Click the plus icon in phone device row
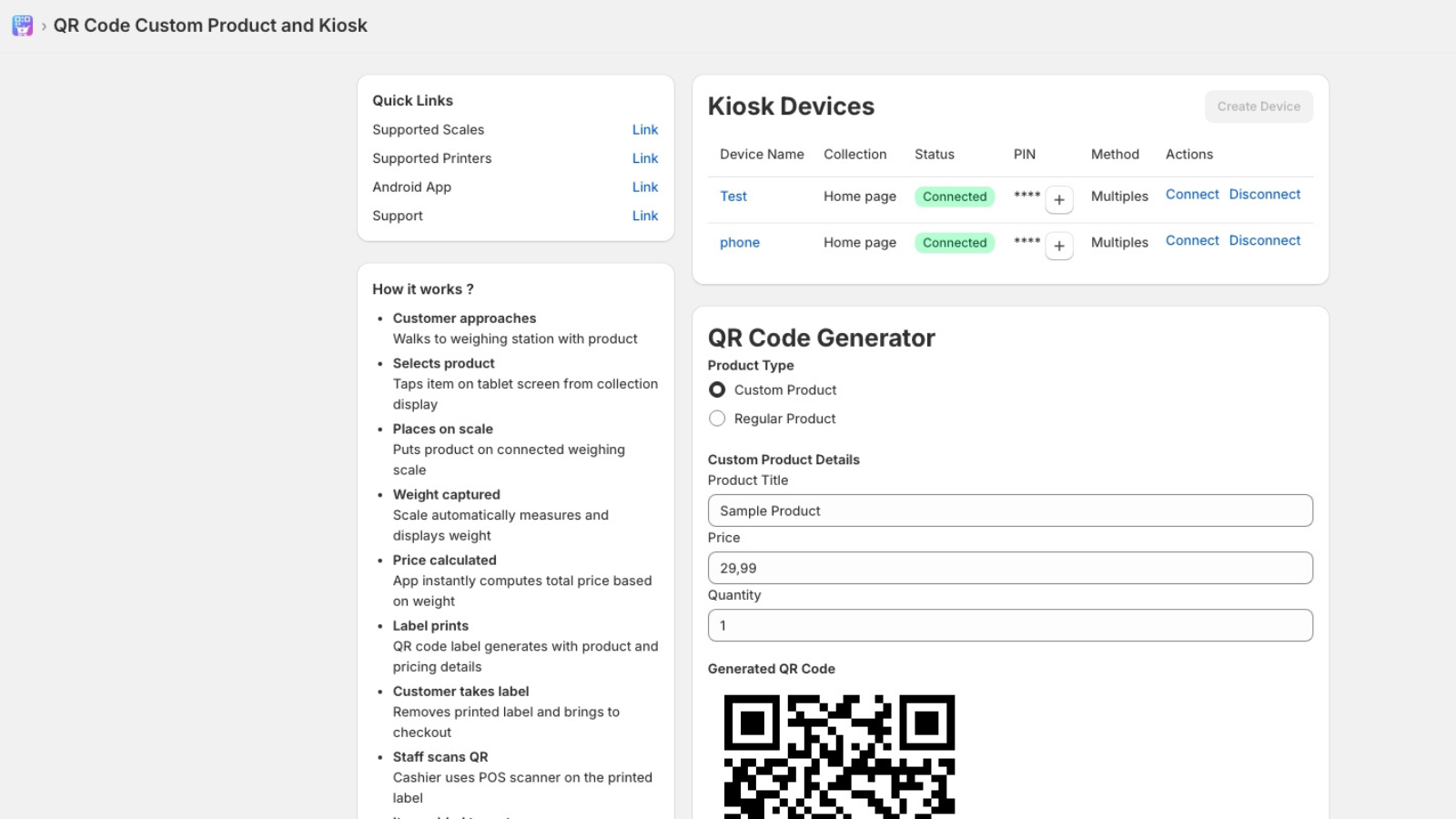This screenshot has width=1456, height=819. tap(1058, 247)
